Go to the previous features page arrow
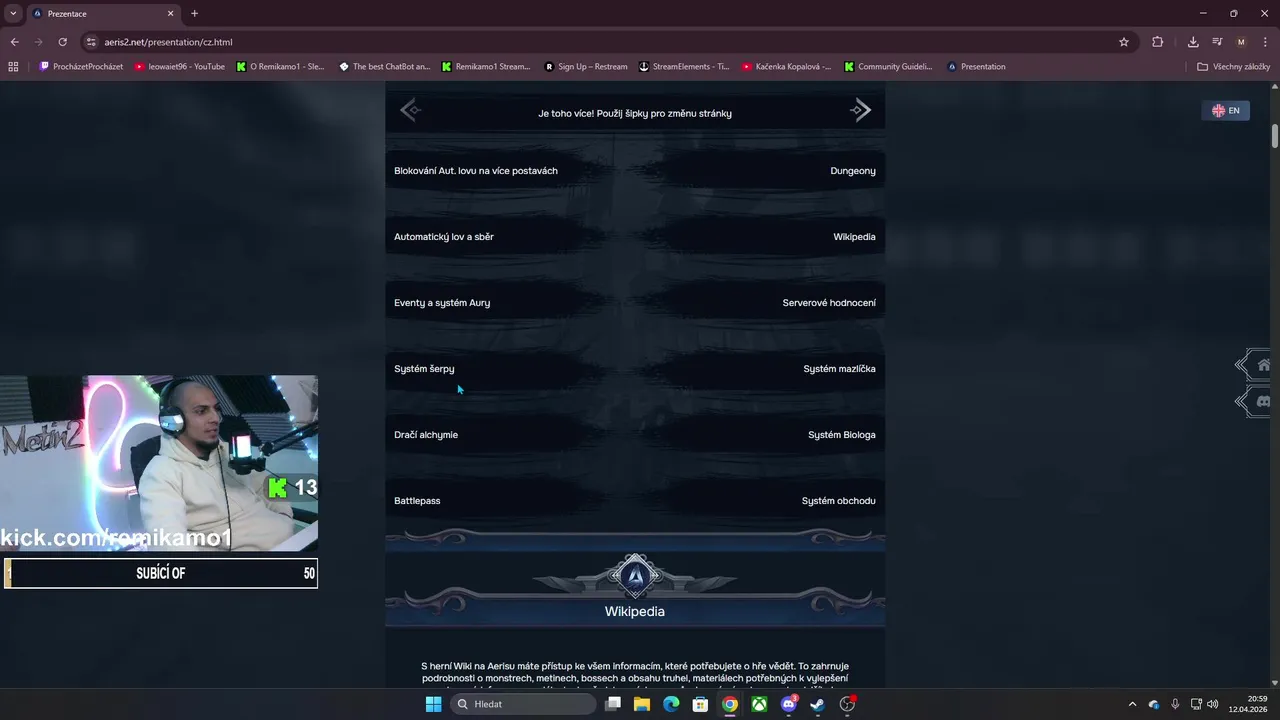1280x720 pixels. 410,110
